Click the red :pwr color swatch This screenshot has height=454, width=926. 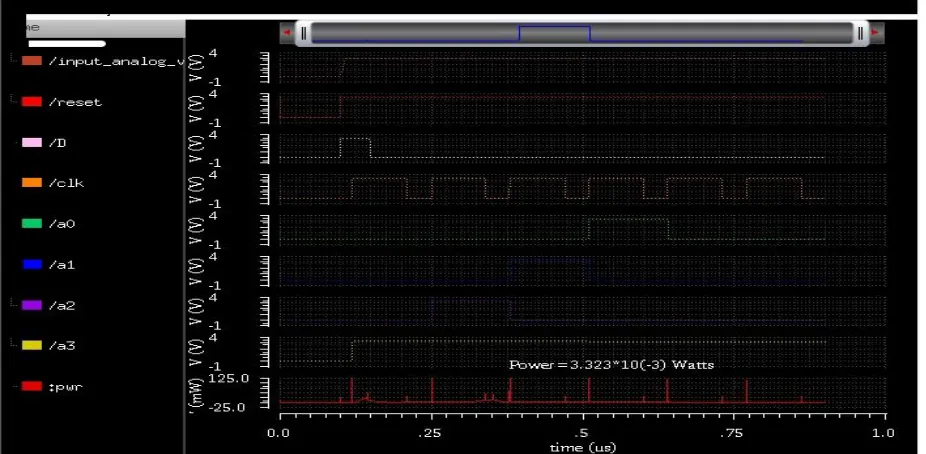click(31, 387)
